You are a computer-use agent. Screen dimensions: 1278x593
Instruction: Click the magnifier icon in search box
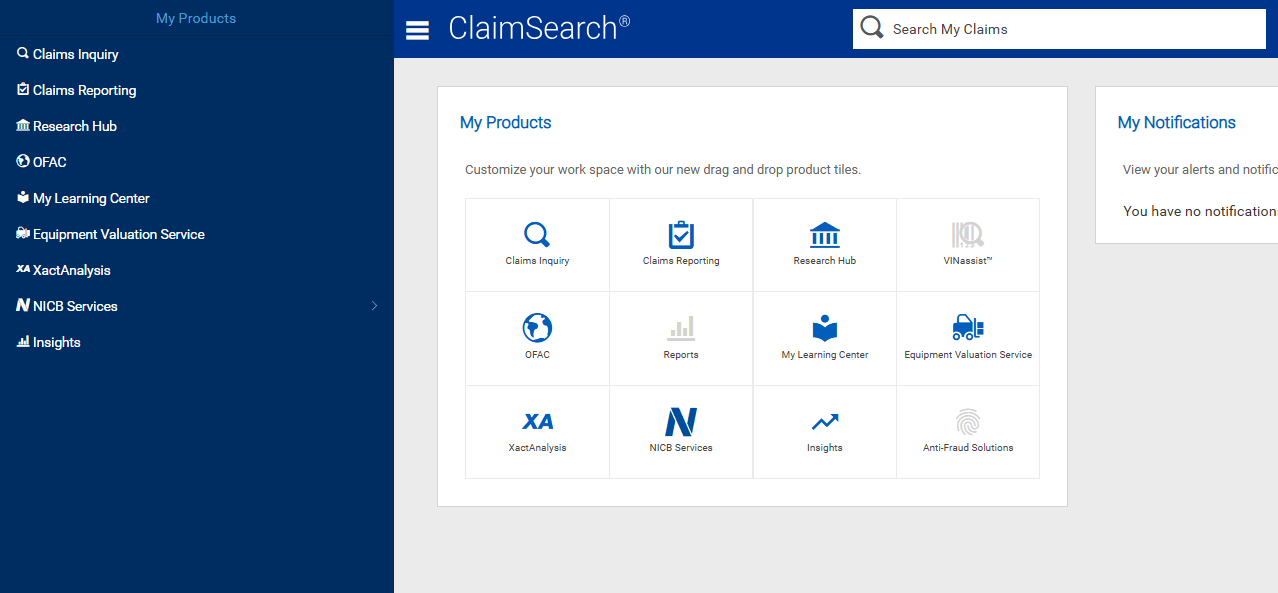tap(872, 28)
